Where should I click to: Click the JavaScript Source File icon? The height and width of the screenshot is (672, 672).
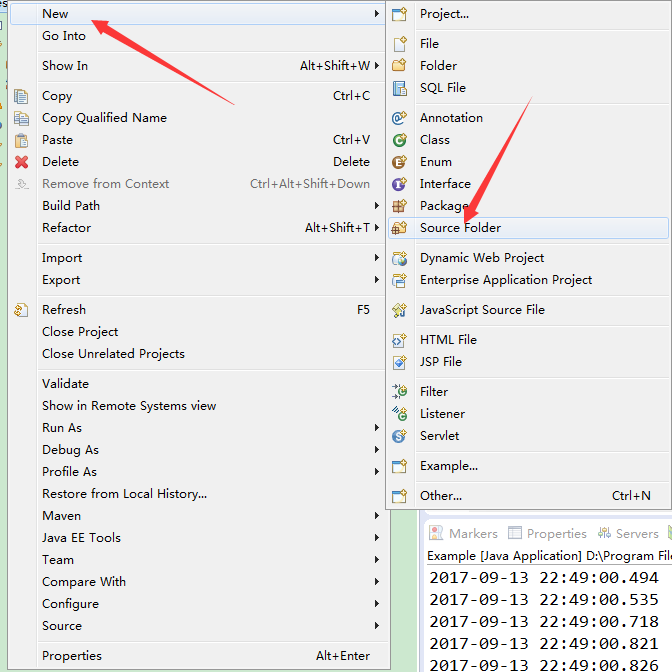point(399,310)
